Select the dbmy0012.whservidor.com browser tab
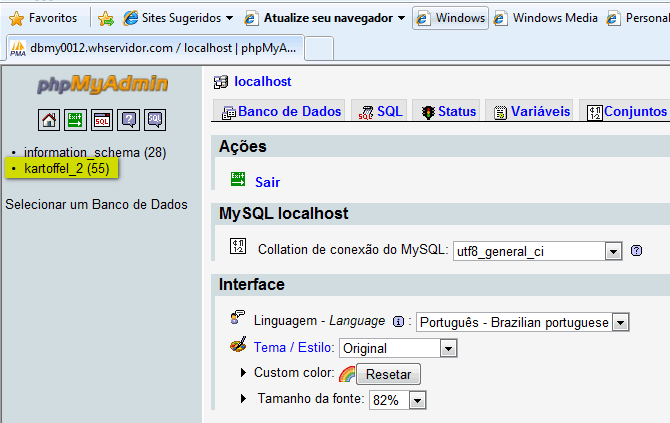The image size is (670, 423). 156,48
